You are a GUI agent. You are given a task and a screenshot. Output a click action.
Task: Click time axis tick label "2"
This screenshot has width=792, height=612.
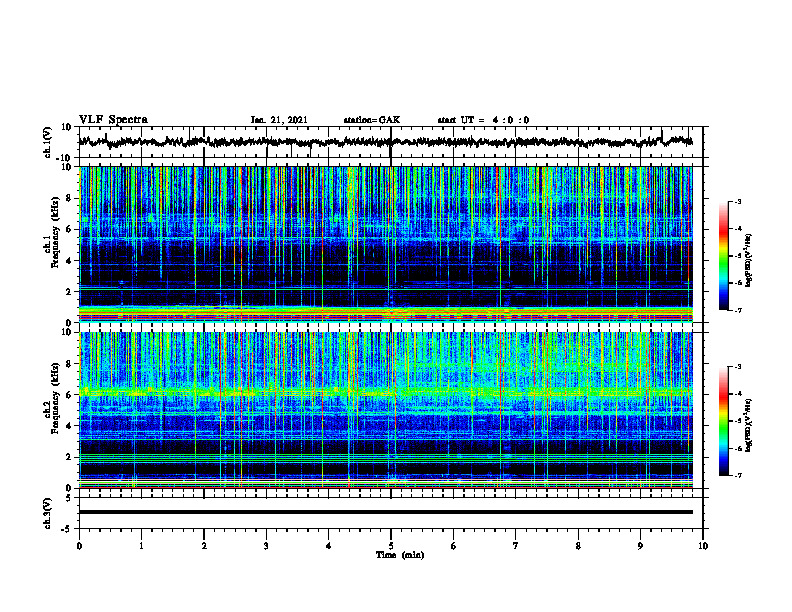[204, 546]
